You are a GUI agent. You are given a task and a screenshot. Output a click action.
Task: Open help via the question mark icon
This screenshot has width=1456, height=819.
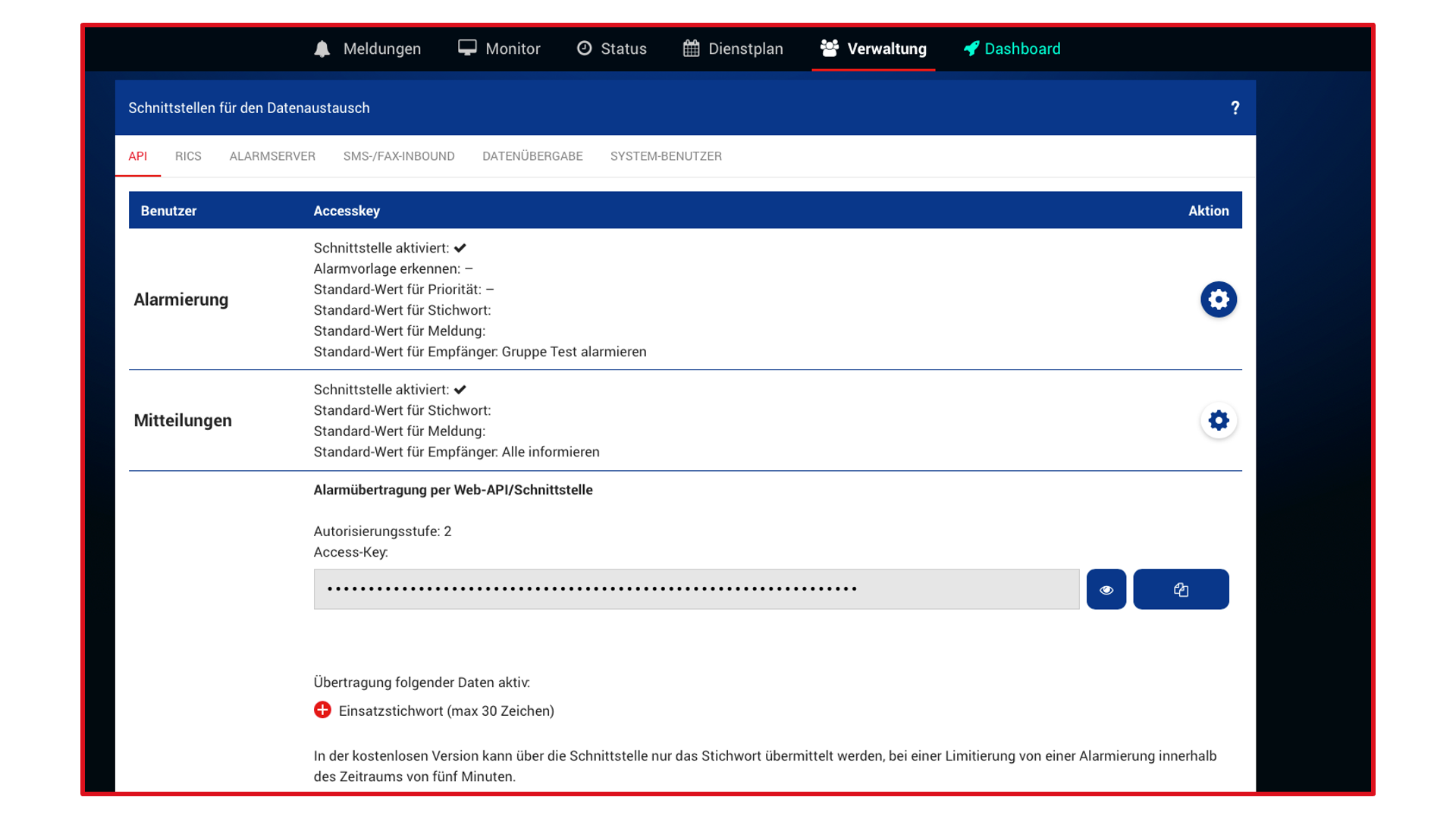click(1235, 108)
